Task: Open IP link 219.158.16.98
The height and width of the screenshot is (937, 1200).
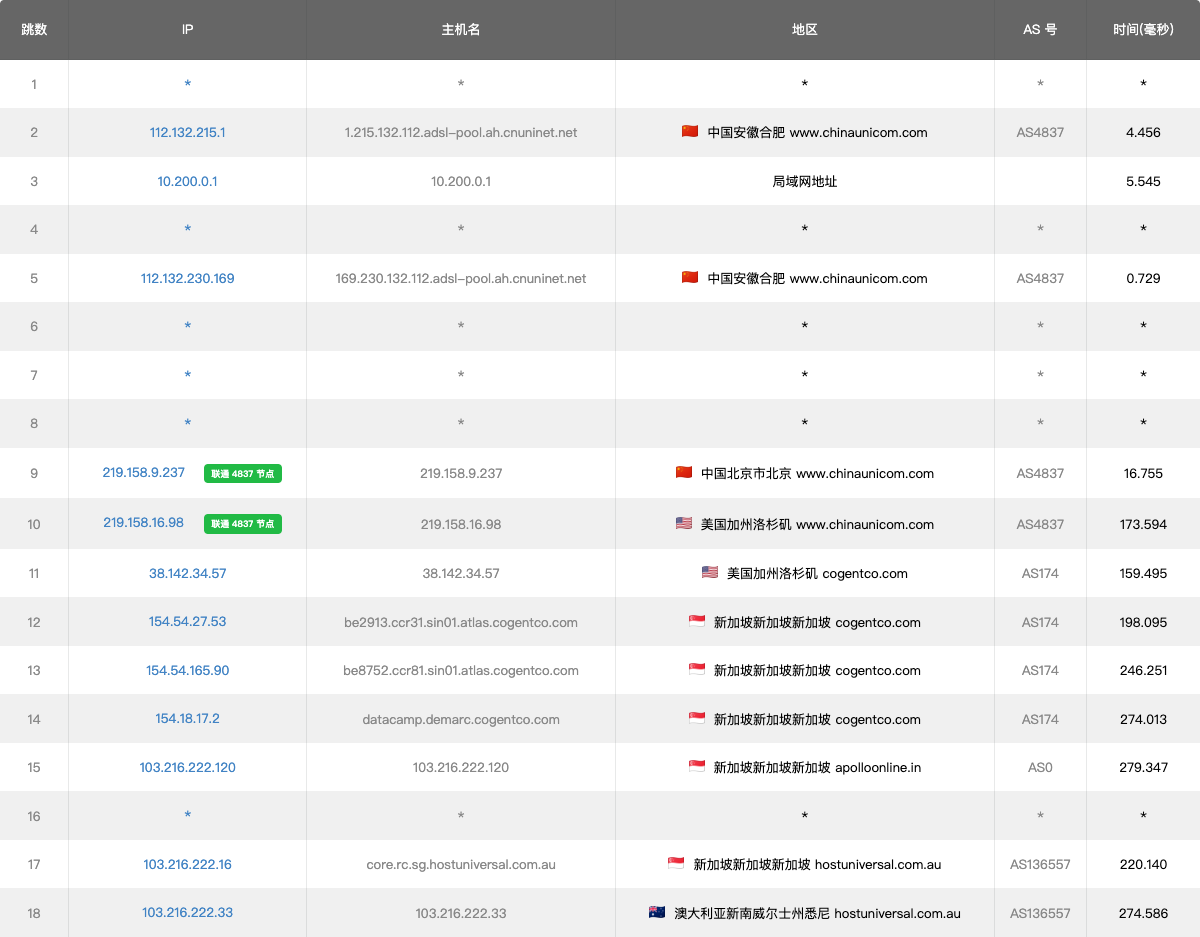Action: 144,522
